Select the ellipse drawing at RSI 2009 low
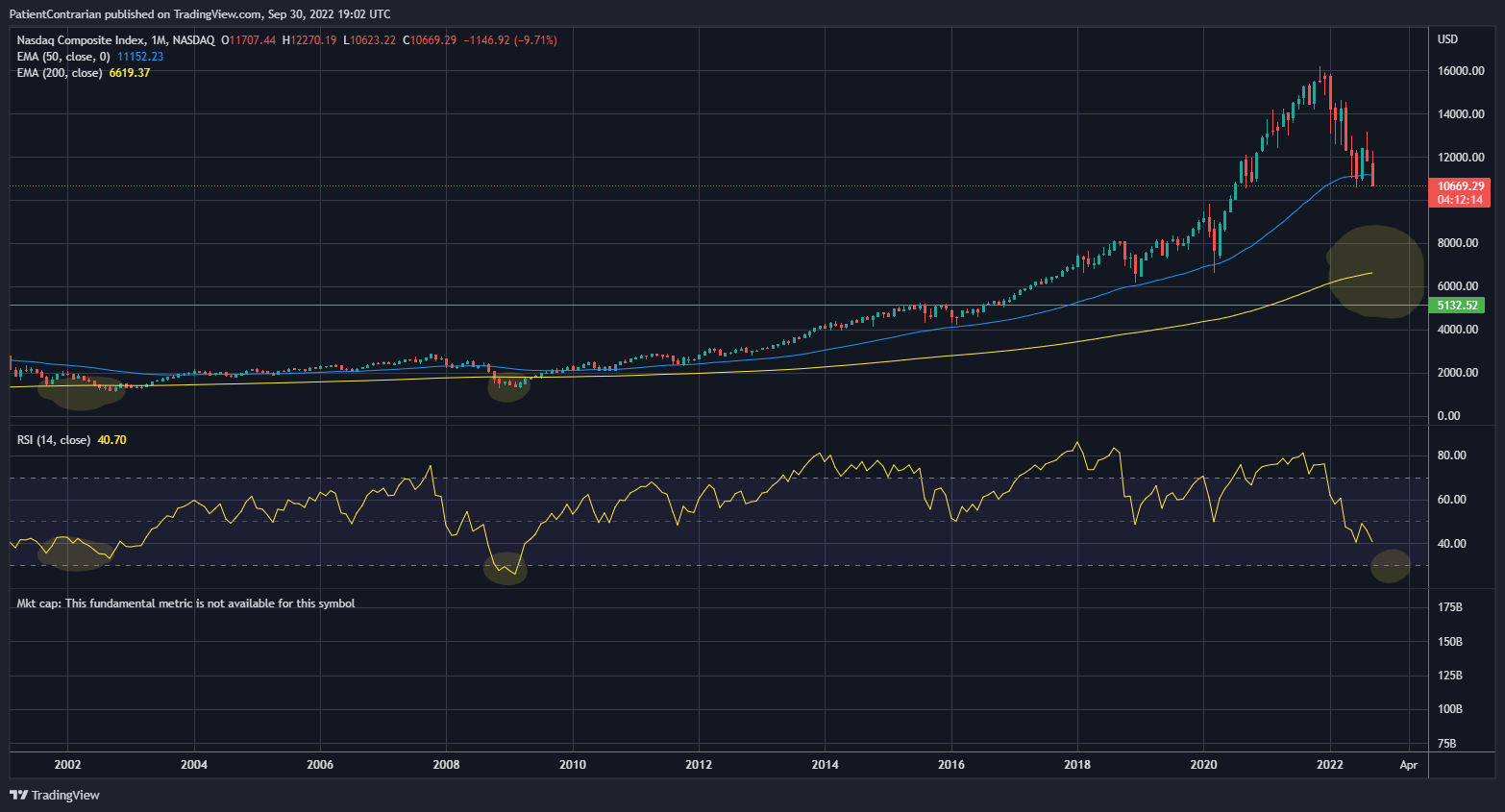 [x=506, y=567]
